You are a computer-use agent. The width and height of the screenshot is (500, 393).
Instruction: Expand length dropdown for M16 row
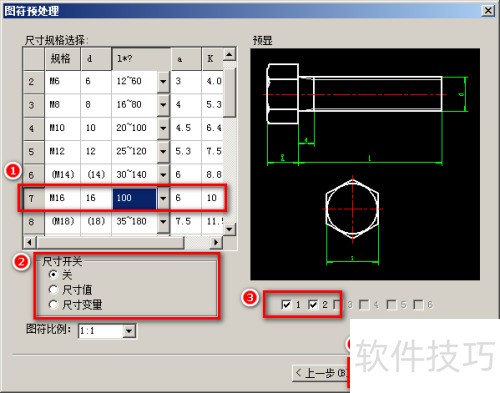163,198
